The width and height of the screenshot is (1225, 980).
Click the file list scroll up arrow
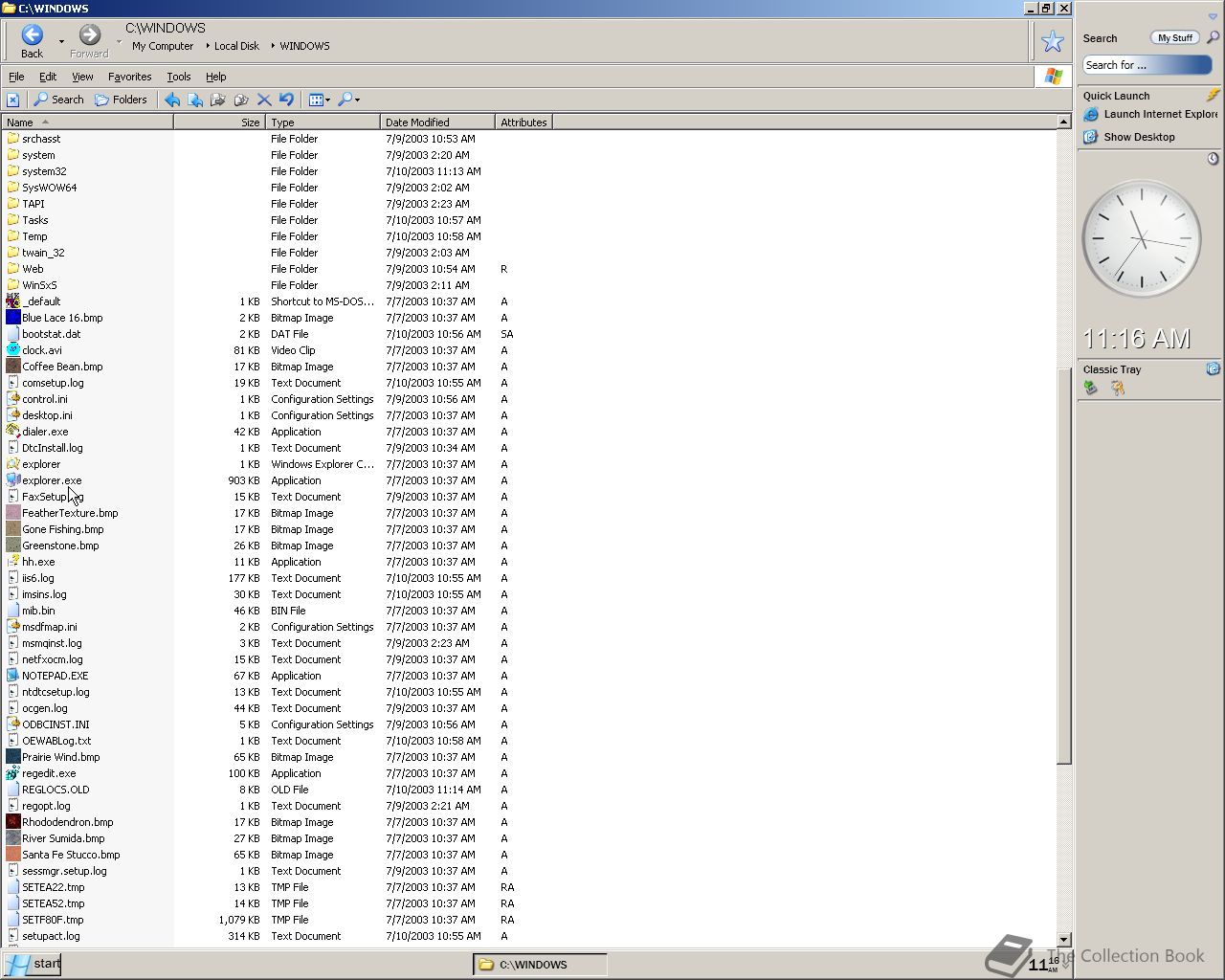[x=1063, y=122]
